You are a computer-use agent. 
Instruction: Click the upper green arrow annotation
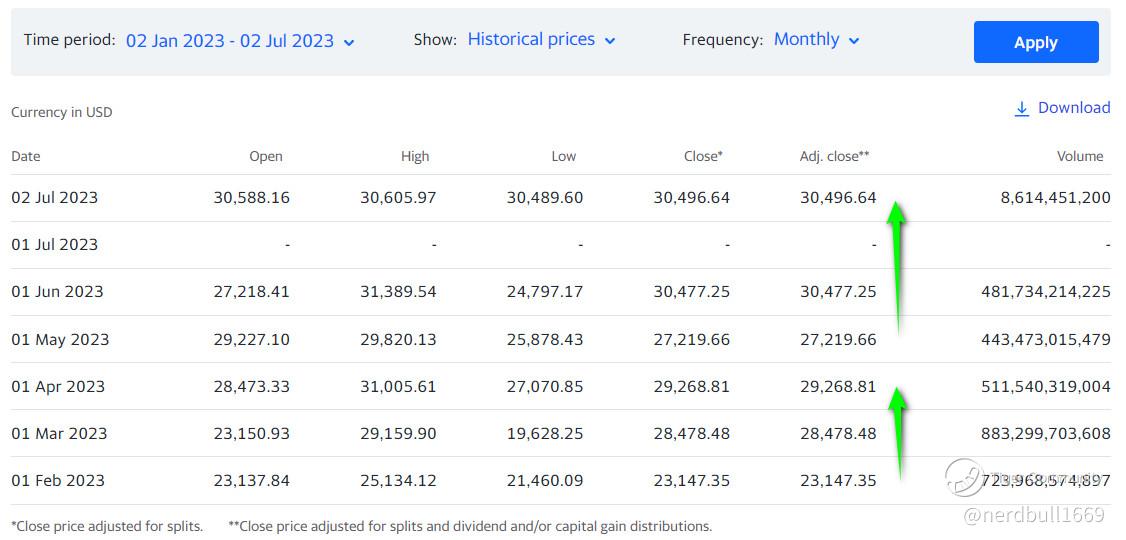(897, 265)
